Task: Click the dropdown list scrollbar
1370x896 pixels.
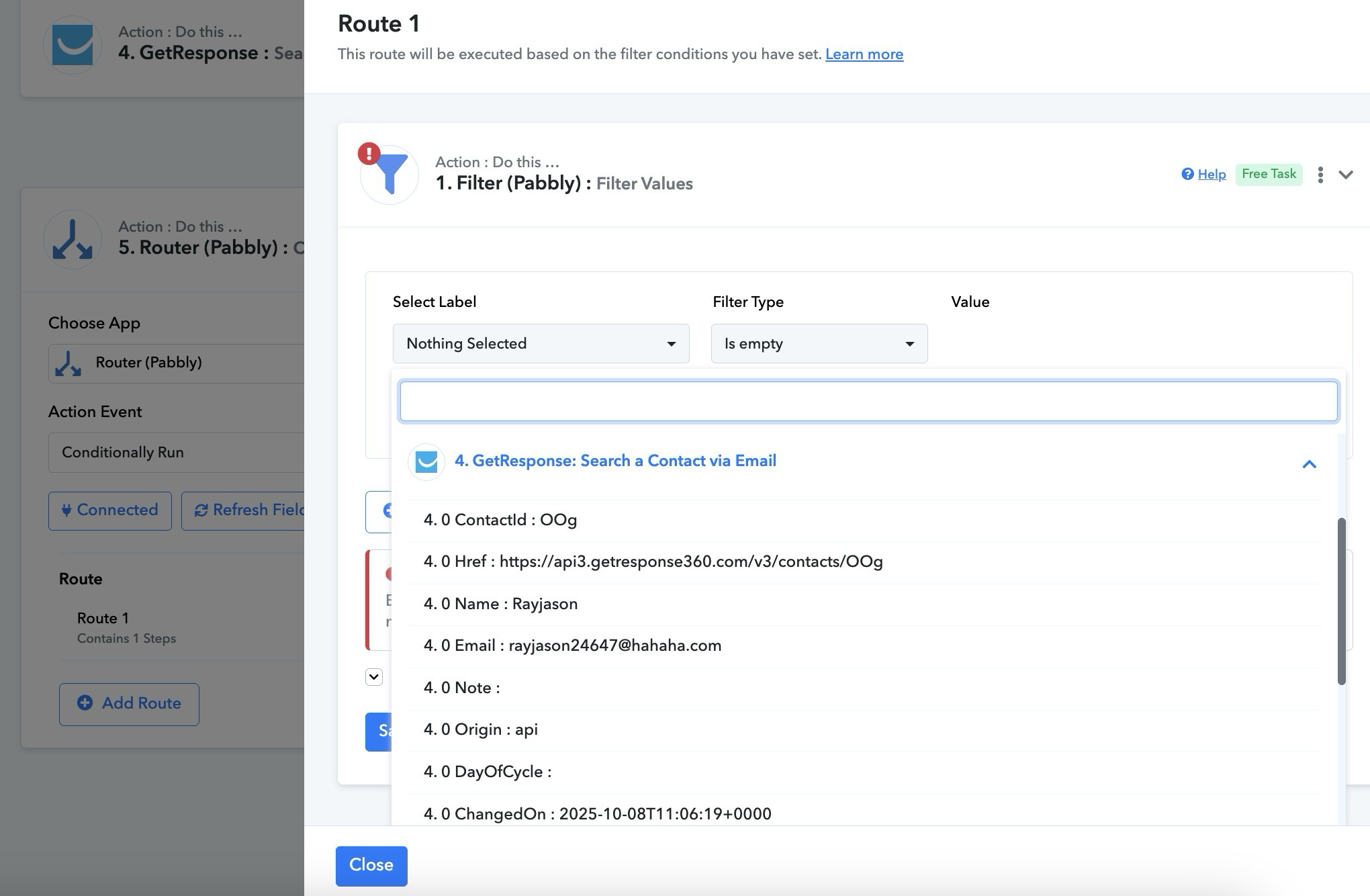Action: (1341, 601)
